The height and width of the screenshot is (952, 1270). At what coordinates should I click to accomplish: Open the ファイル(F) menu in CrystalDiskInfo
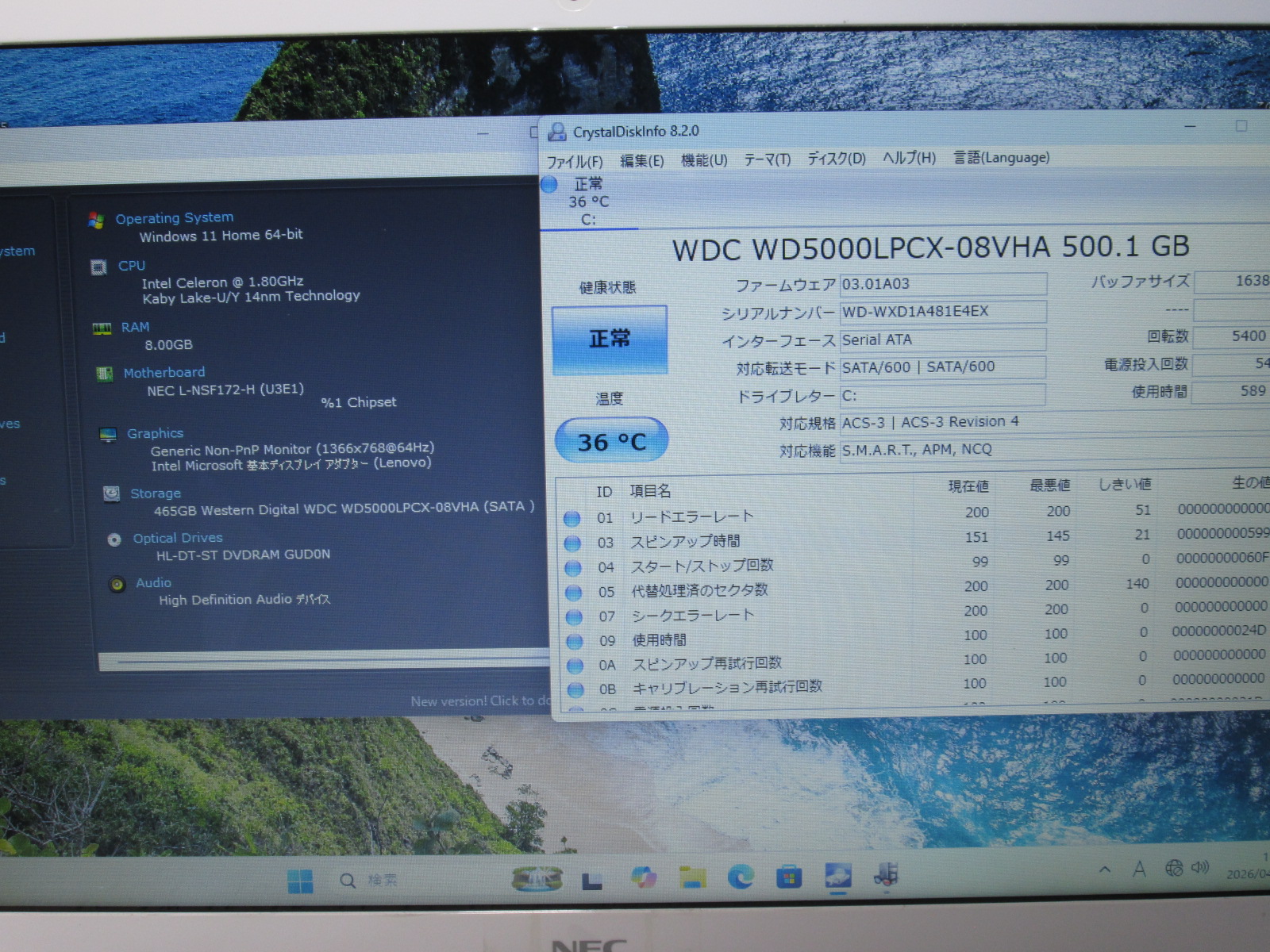click(574, 162)
